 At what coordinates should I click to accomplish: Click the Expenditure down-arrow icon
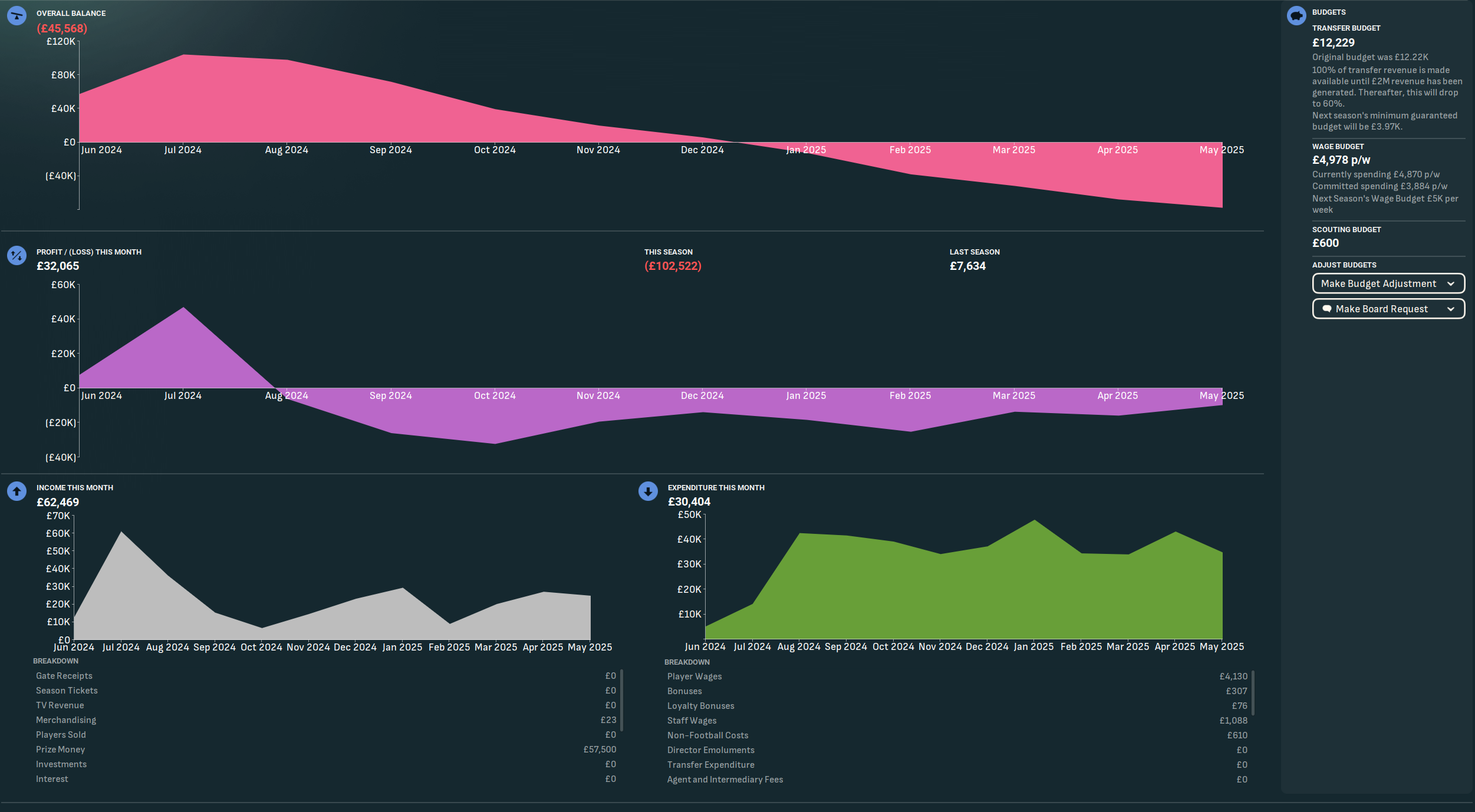click(648, 491)
